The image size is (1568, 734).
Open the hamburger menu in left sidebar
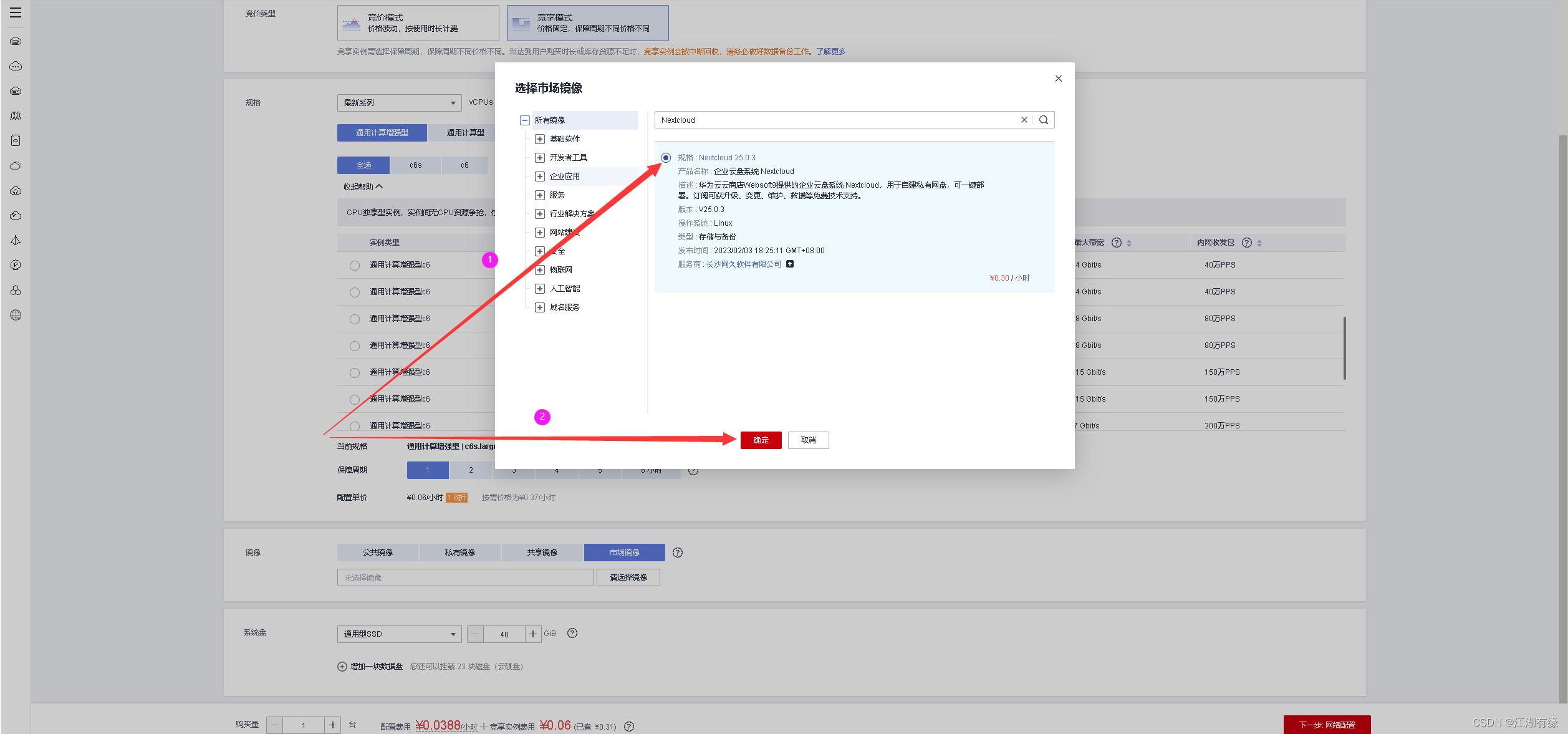[16, 12]
